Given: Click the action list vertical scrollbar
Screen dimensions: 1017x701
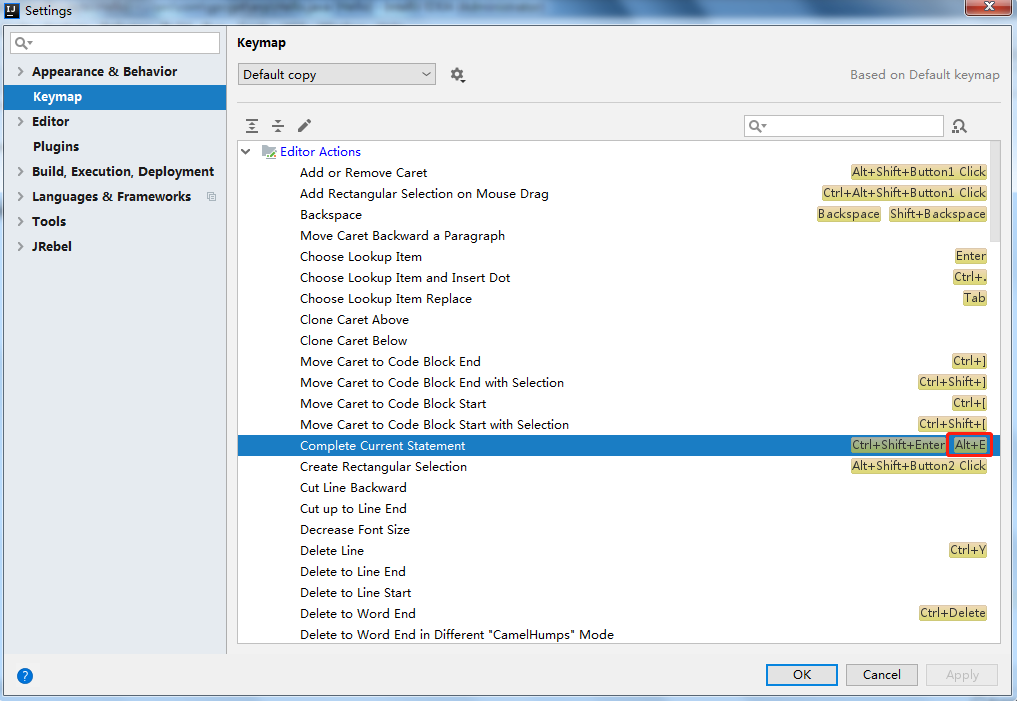Looking at the screenshot, I should coord(995,192).
